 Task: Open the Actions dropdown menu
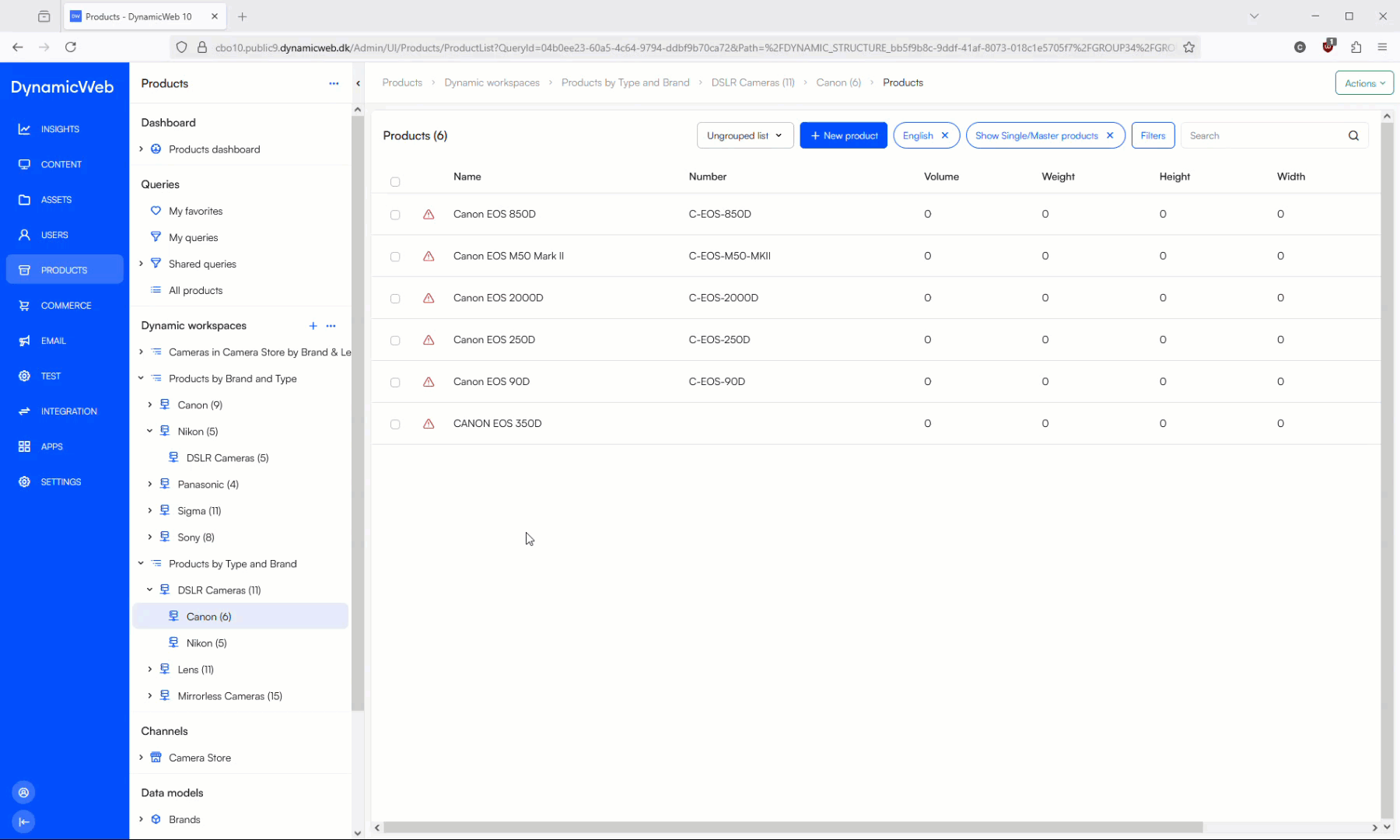pos(1364,83)
